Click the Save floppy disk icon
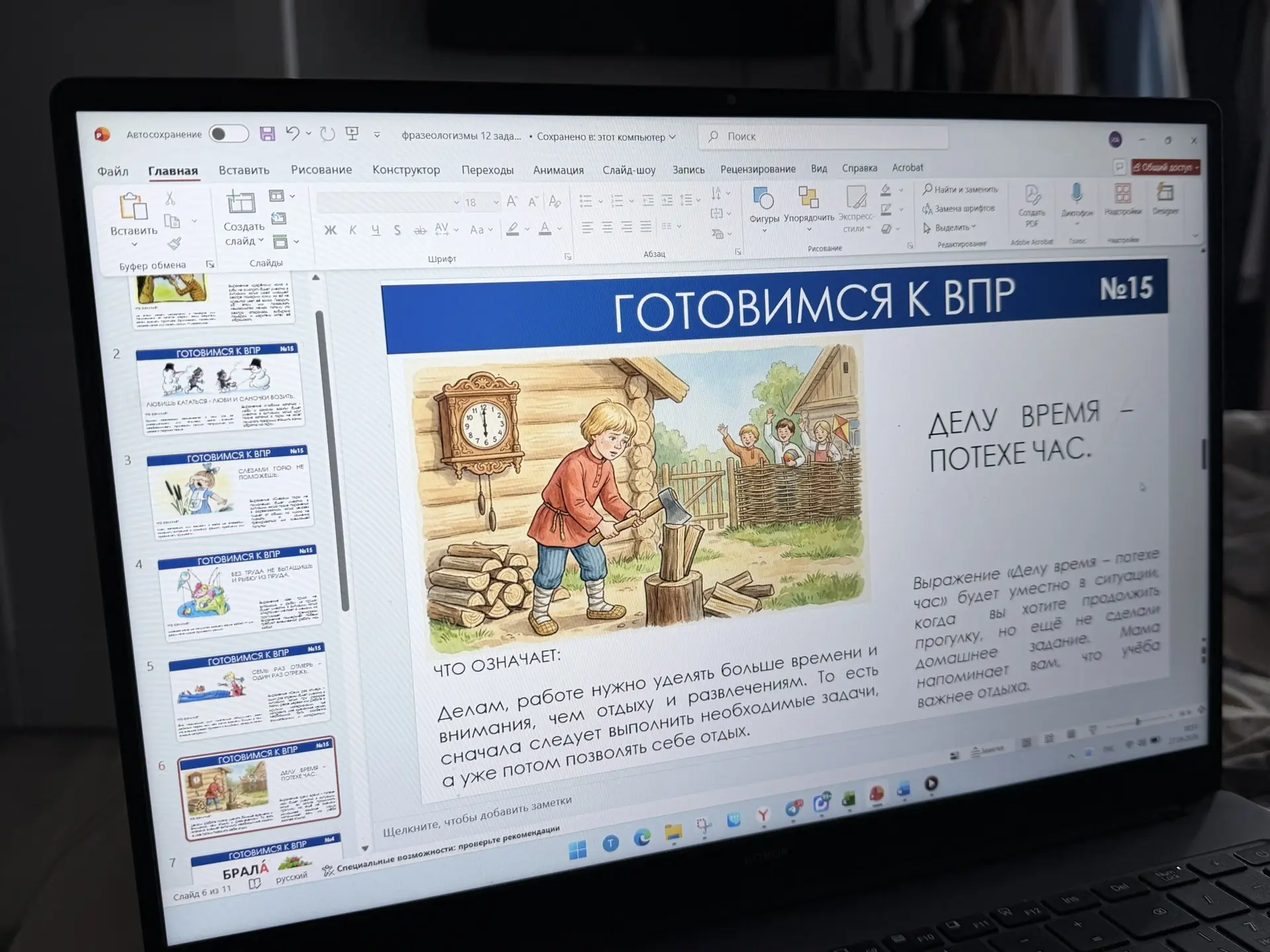The width and height of the screenshot is (1270, 952). (x=267, y=134)
